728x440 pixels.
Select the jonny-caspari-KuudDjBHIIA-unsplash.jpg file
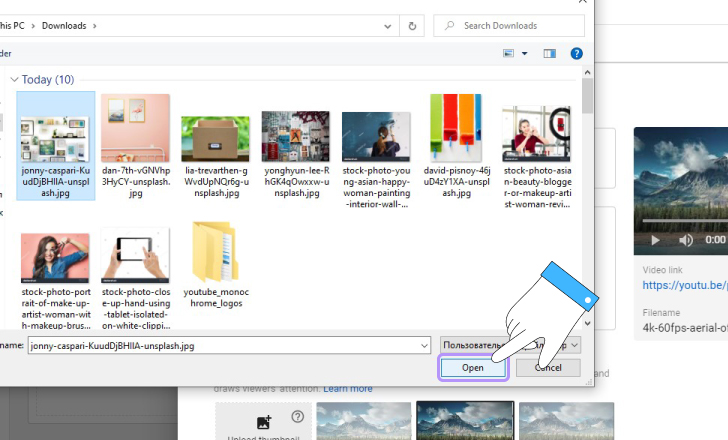click(x=56, y=146)
